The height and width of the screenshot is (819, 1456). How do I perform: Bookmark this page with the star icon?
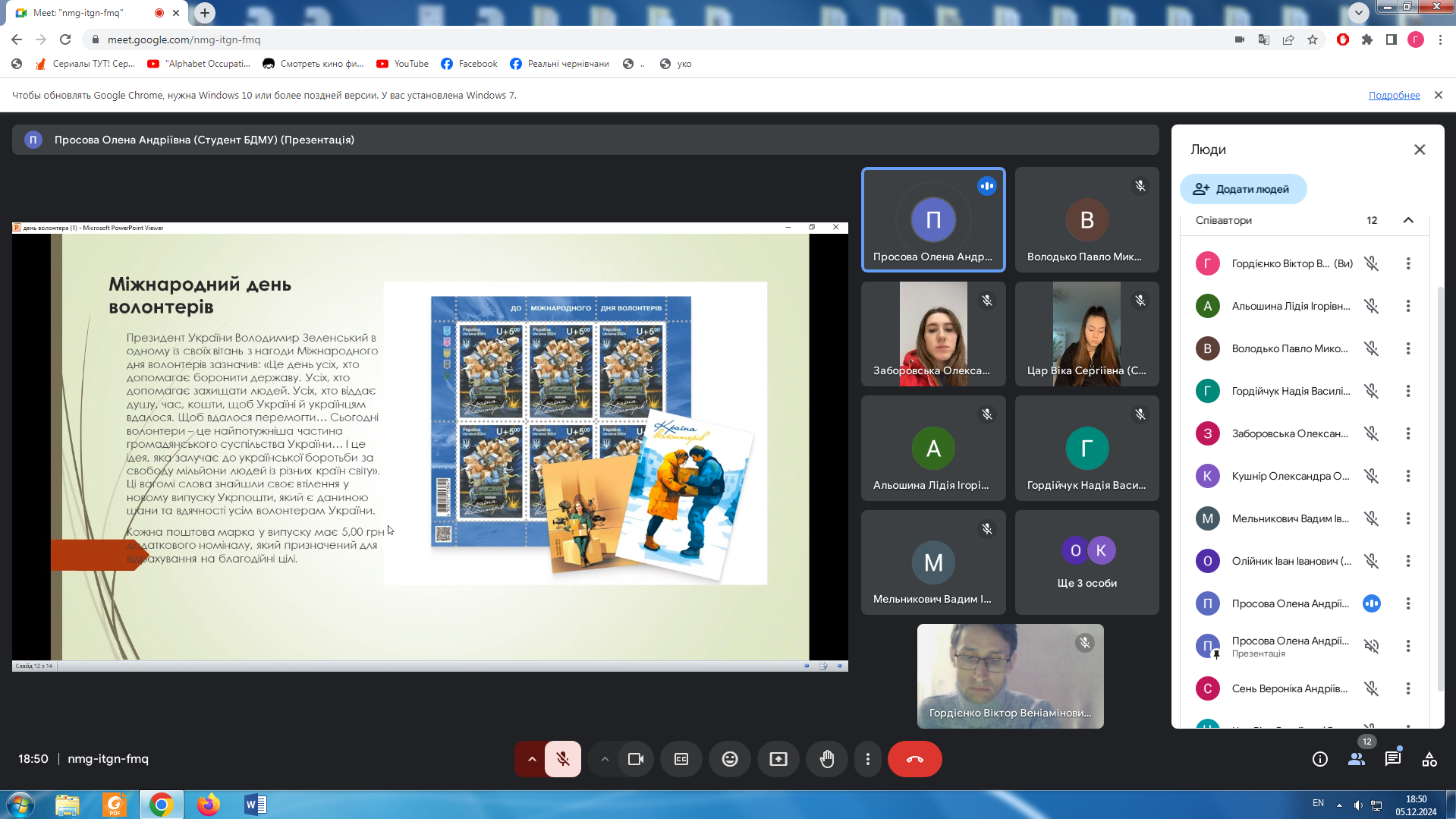(1313, 39)
